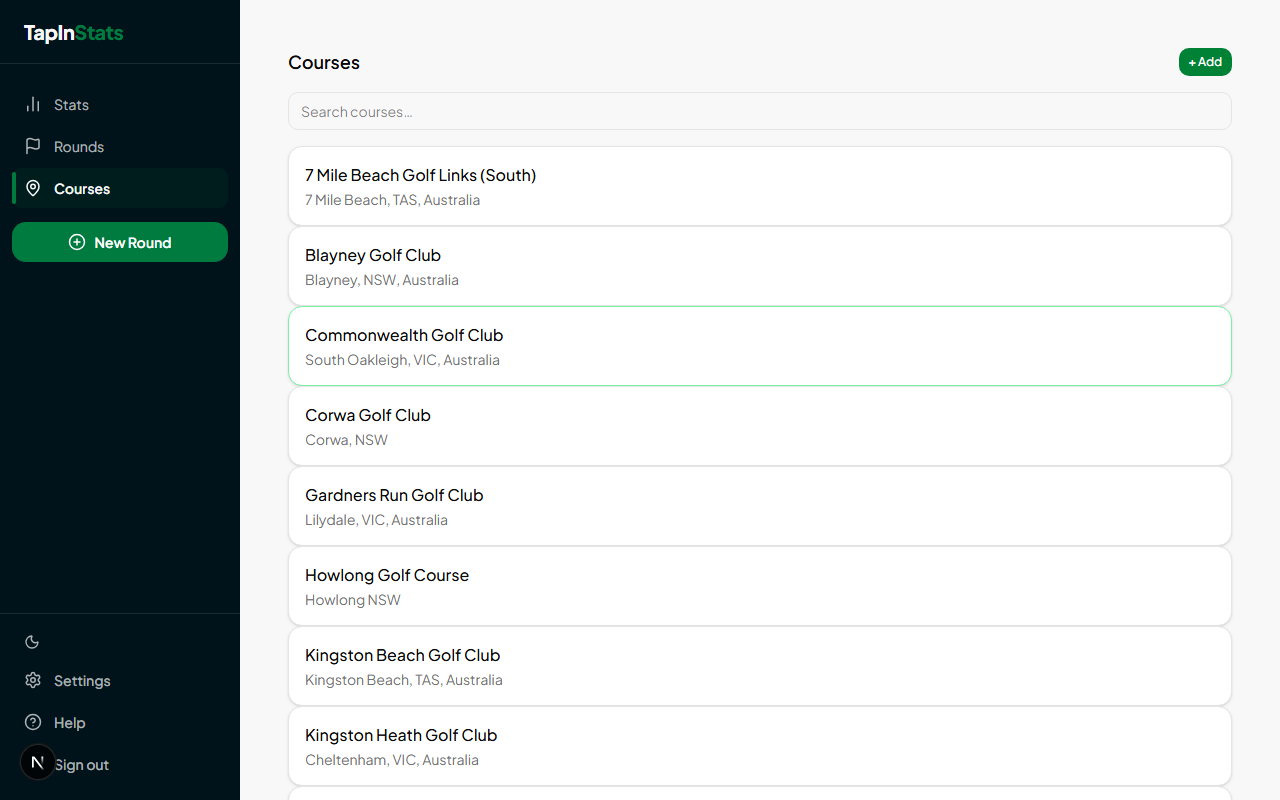Open the user avatar with letter N

point(37,761)
